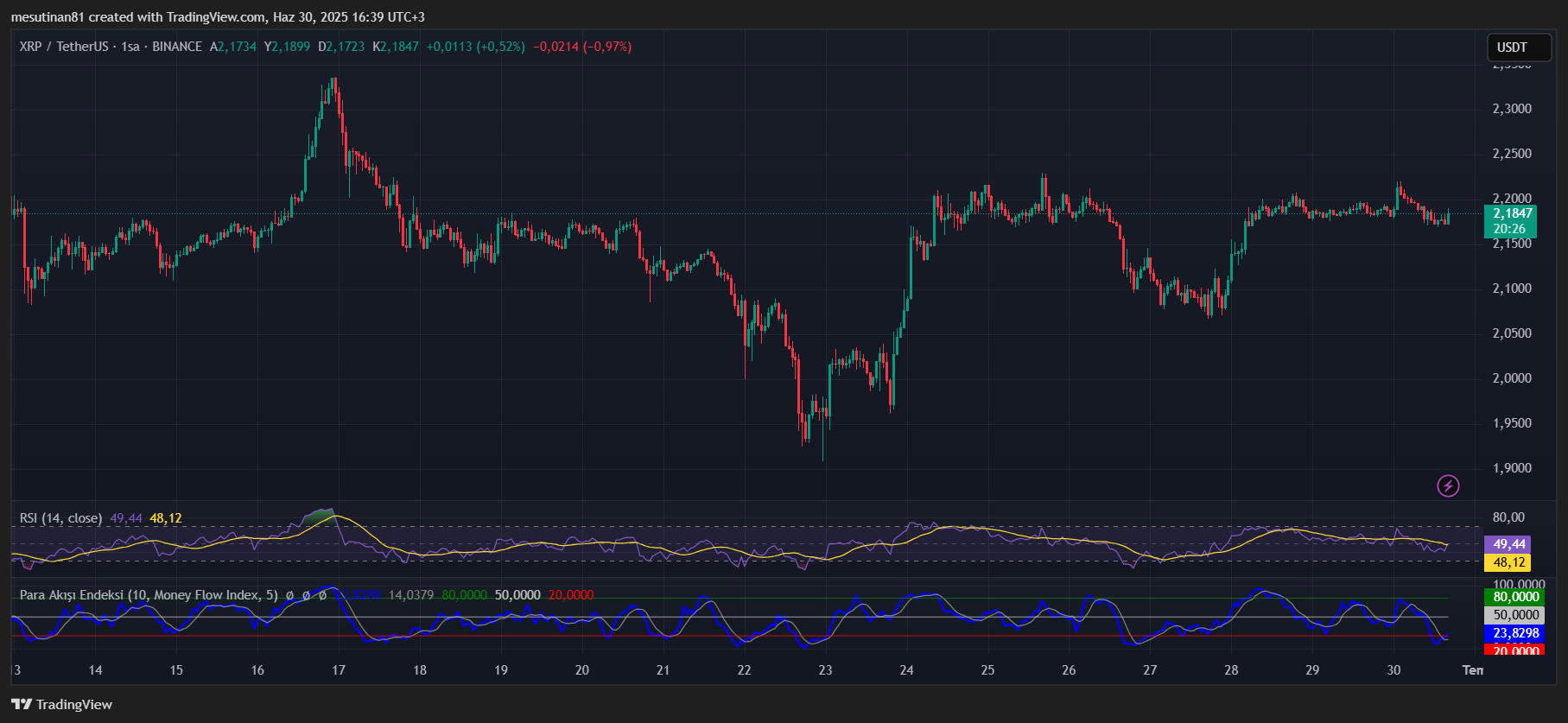
Task: Click the date label 26 on time axis
Action: click(1070, 670)
